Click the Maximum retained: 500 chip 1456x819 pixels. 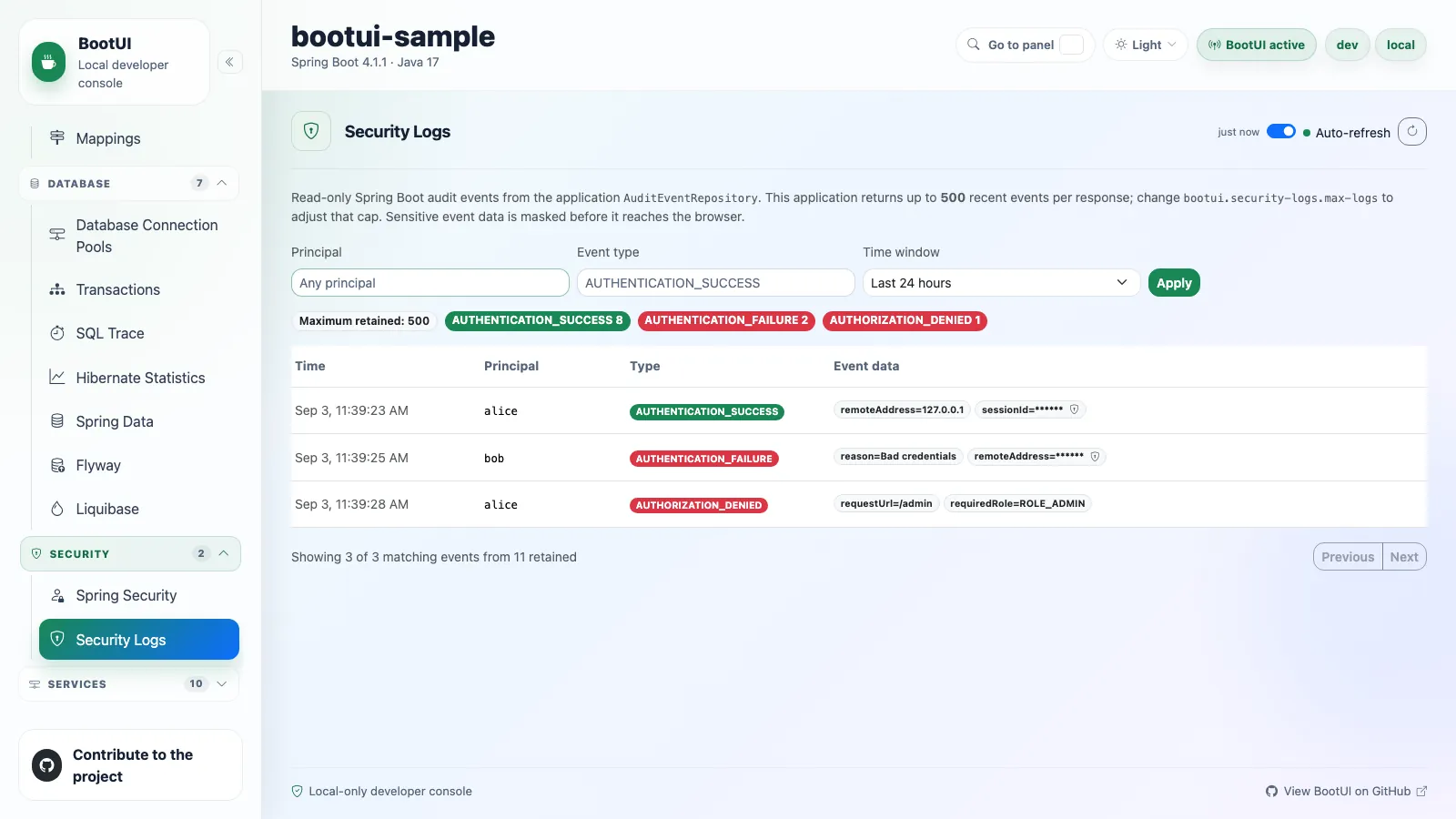364,320
